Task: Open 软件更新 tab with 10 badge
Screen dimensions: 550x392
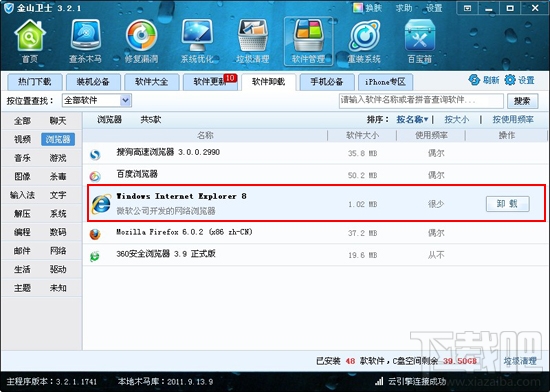Action: pos(210,82)
